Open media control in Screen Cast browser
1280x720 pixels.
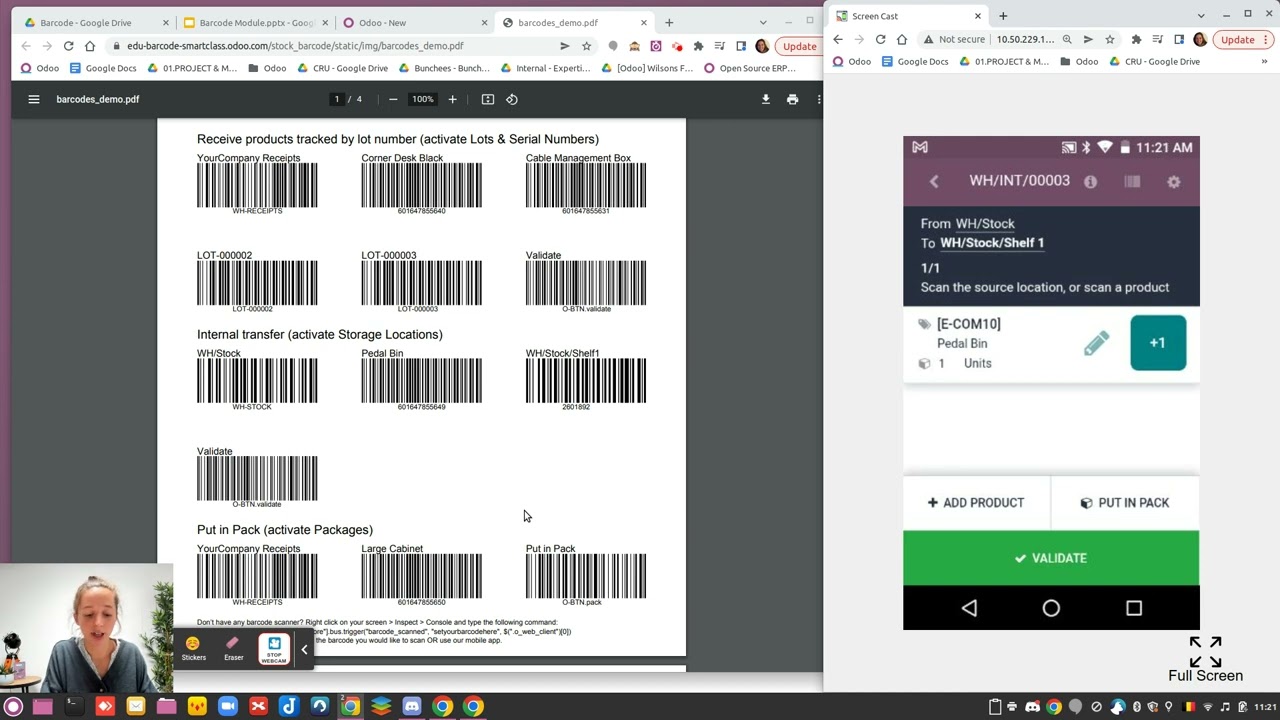pyautogui.click(x=1158, y=40)
